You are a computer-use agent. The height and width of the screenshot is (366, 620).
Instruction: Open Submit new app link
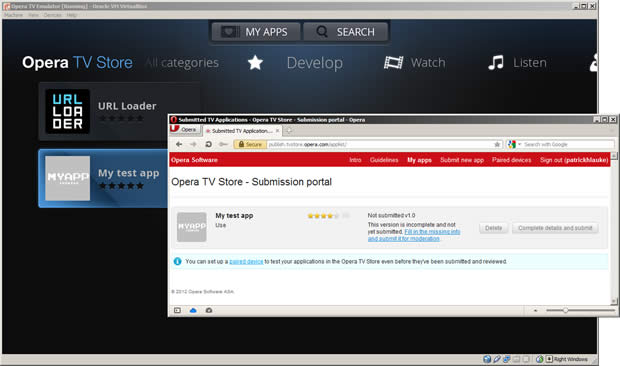[x=462, y=160]
